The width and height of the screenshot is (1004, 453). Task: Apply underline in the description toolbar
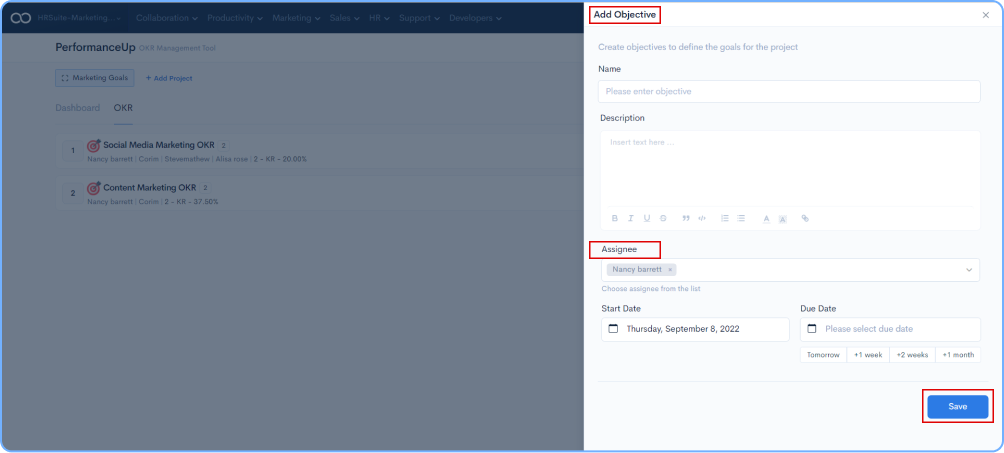[x=647, y=218]
